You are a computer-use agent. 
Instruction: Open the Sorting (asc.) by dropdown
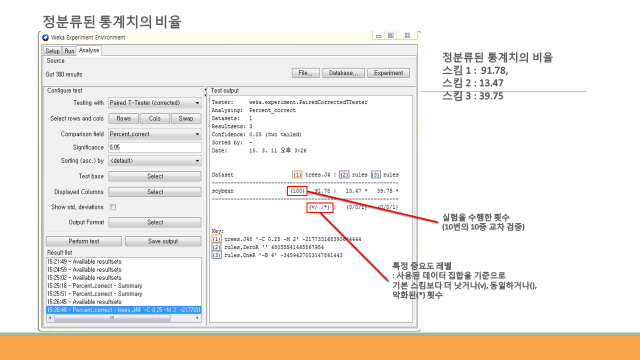click(155, 161)
